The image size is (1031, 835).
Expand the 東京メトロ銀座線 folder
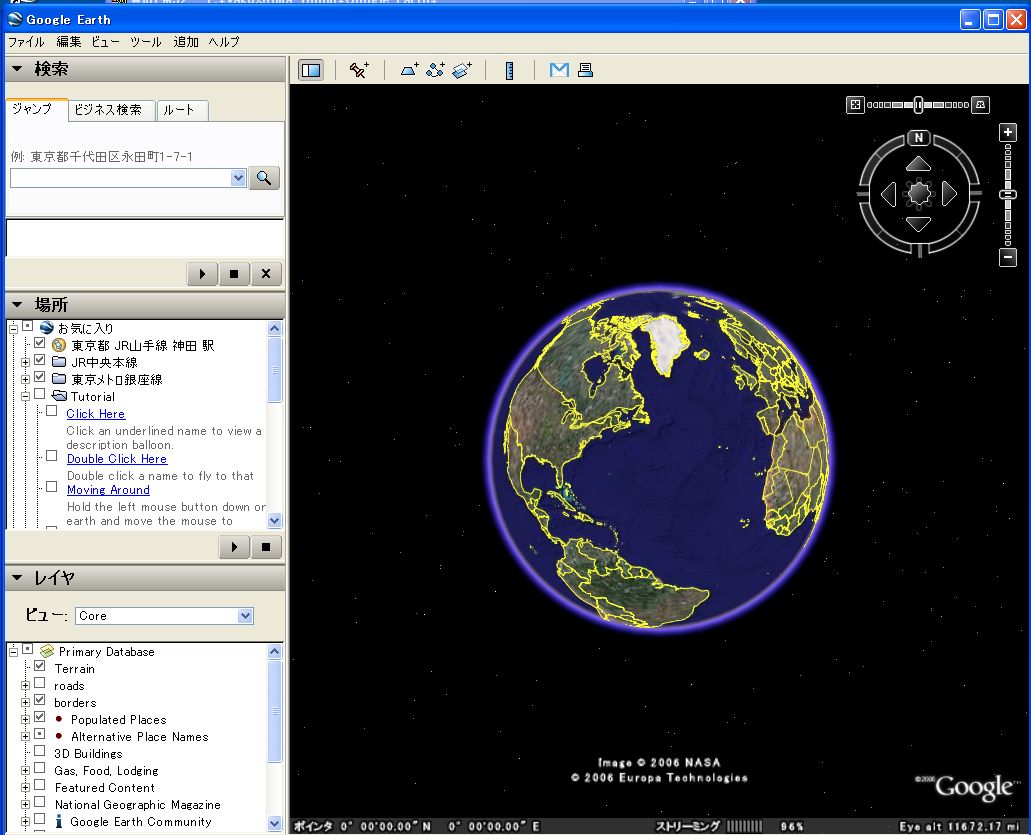[25, 379]
